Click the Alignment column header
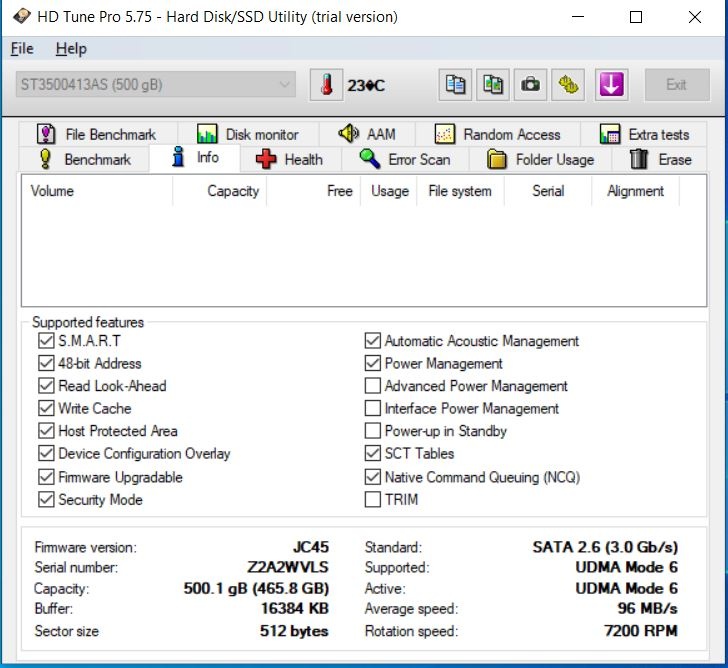This screenshot has height=668, width=728. [x=635, y=191]
